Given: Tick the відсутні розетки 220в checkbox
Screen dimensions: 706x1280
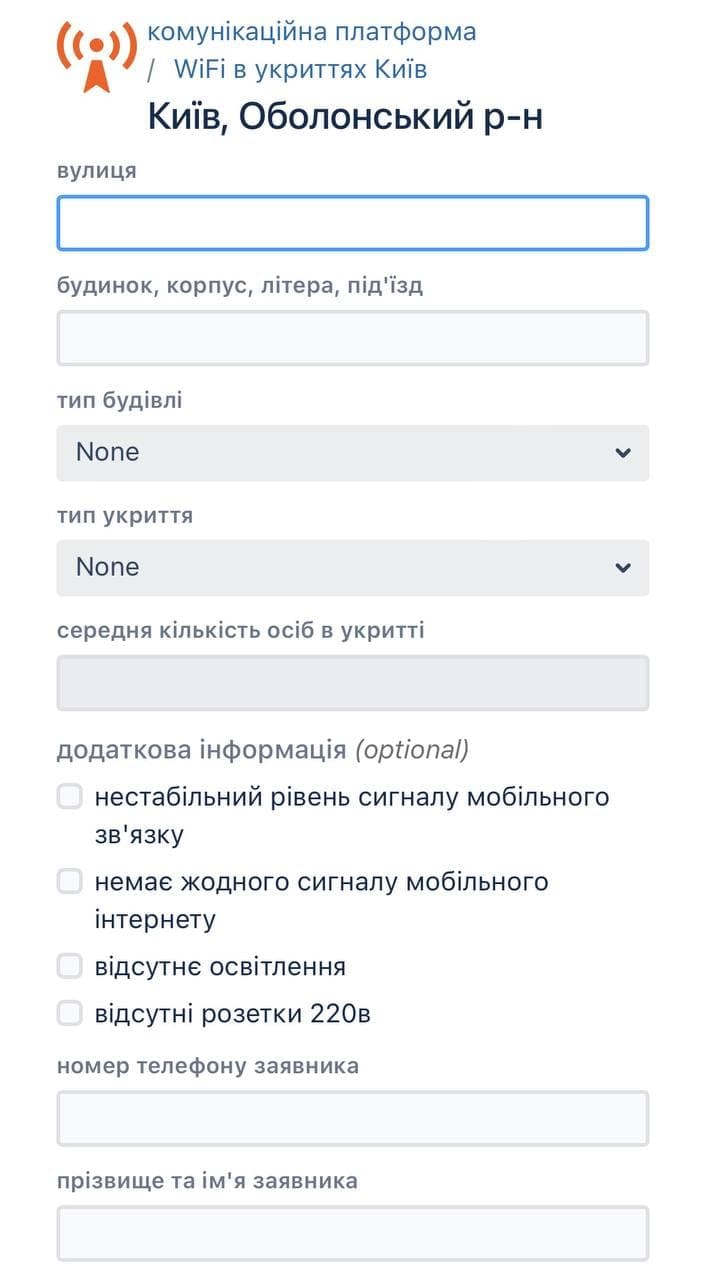Looking at the screenshot, I should [x=68, y=1011].
